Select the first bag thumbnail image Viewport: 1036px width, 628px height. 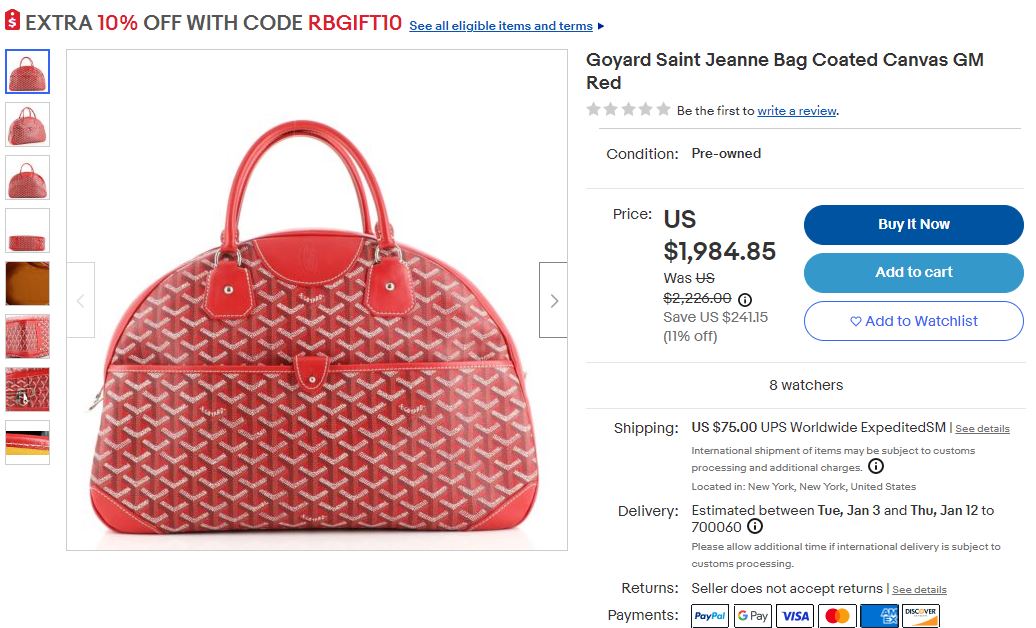point(27,72)
